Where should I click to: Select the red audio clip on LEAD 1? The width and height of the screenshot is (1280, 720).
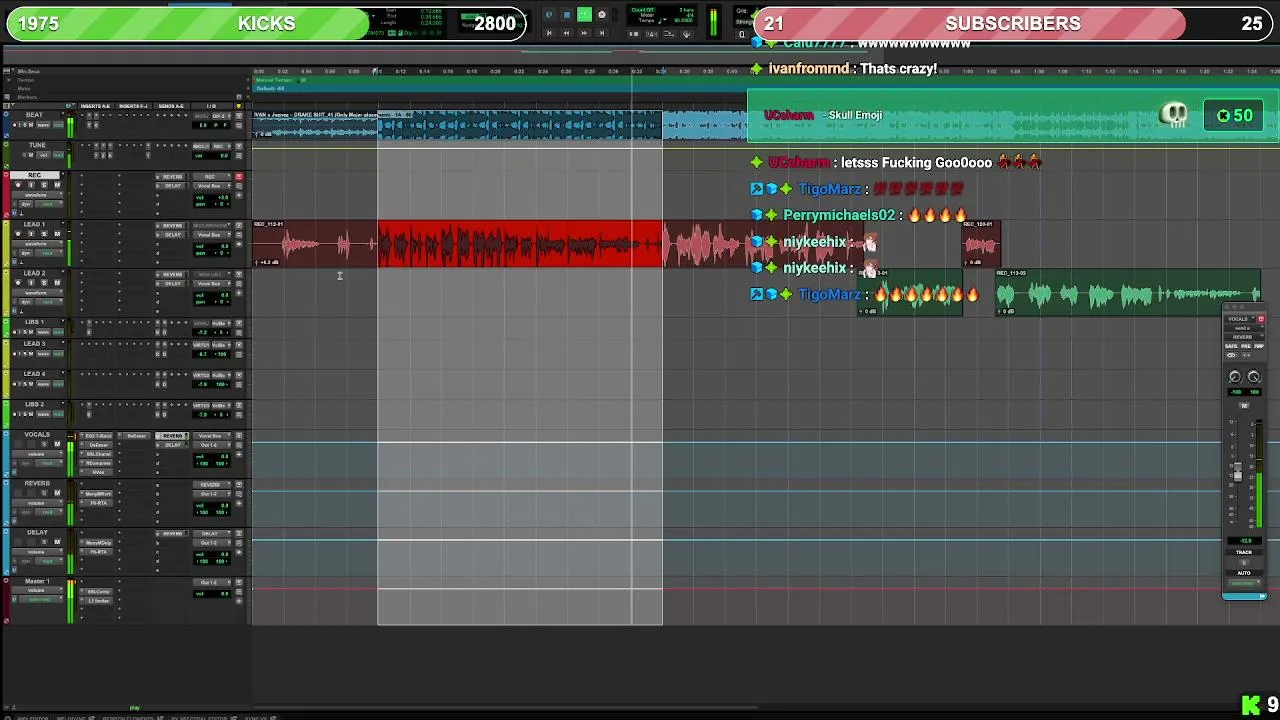pyautogui.click(x=520, y=244)
